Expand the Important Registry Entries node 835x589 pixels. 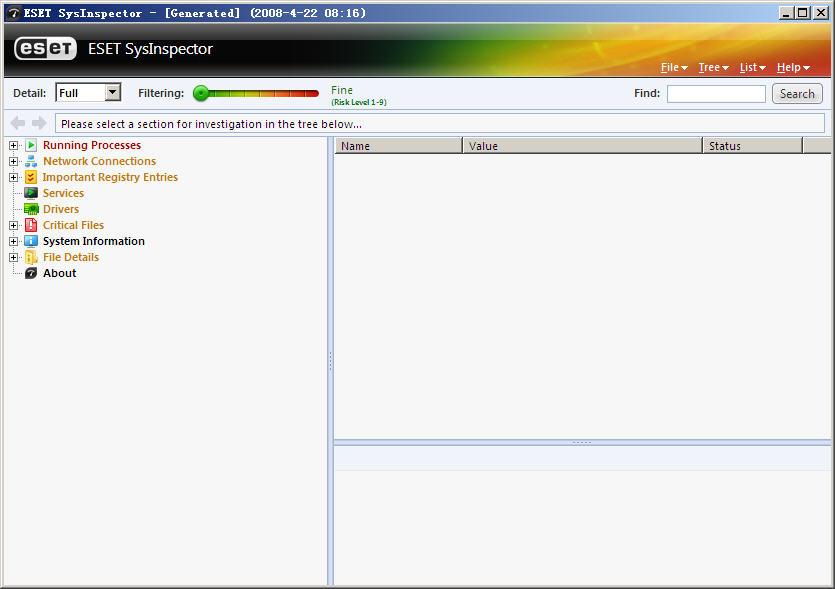click(x=13, y=177)
